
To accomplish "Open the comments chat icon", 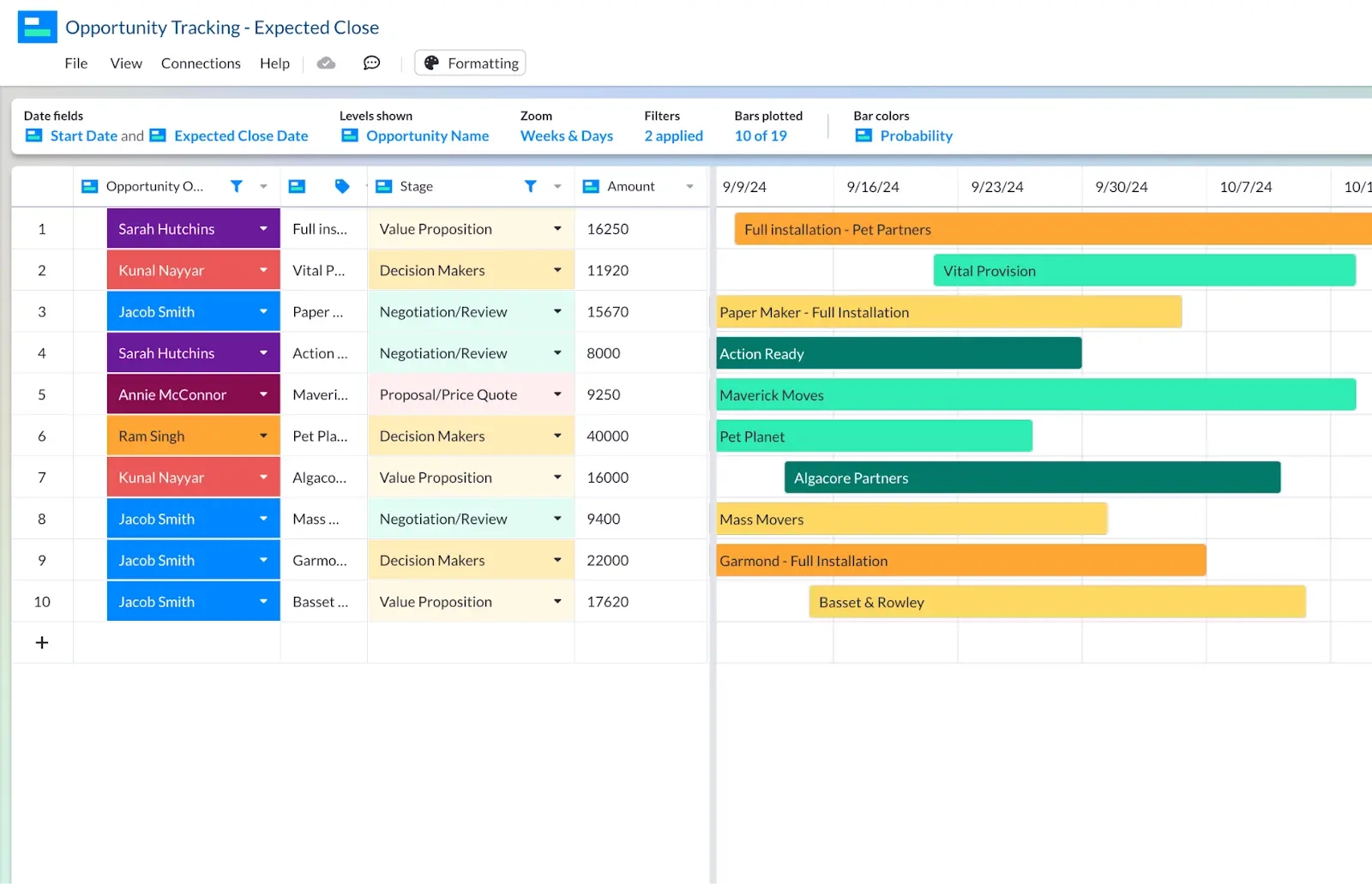I will pyautogui.click(x=371, y=63).
